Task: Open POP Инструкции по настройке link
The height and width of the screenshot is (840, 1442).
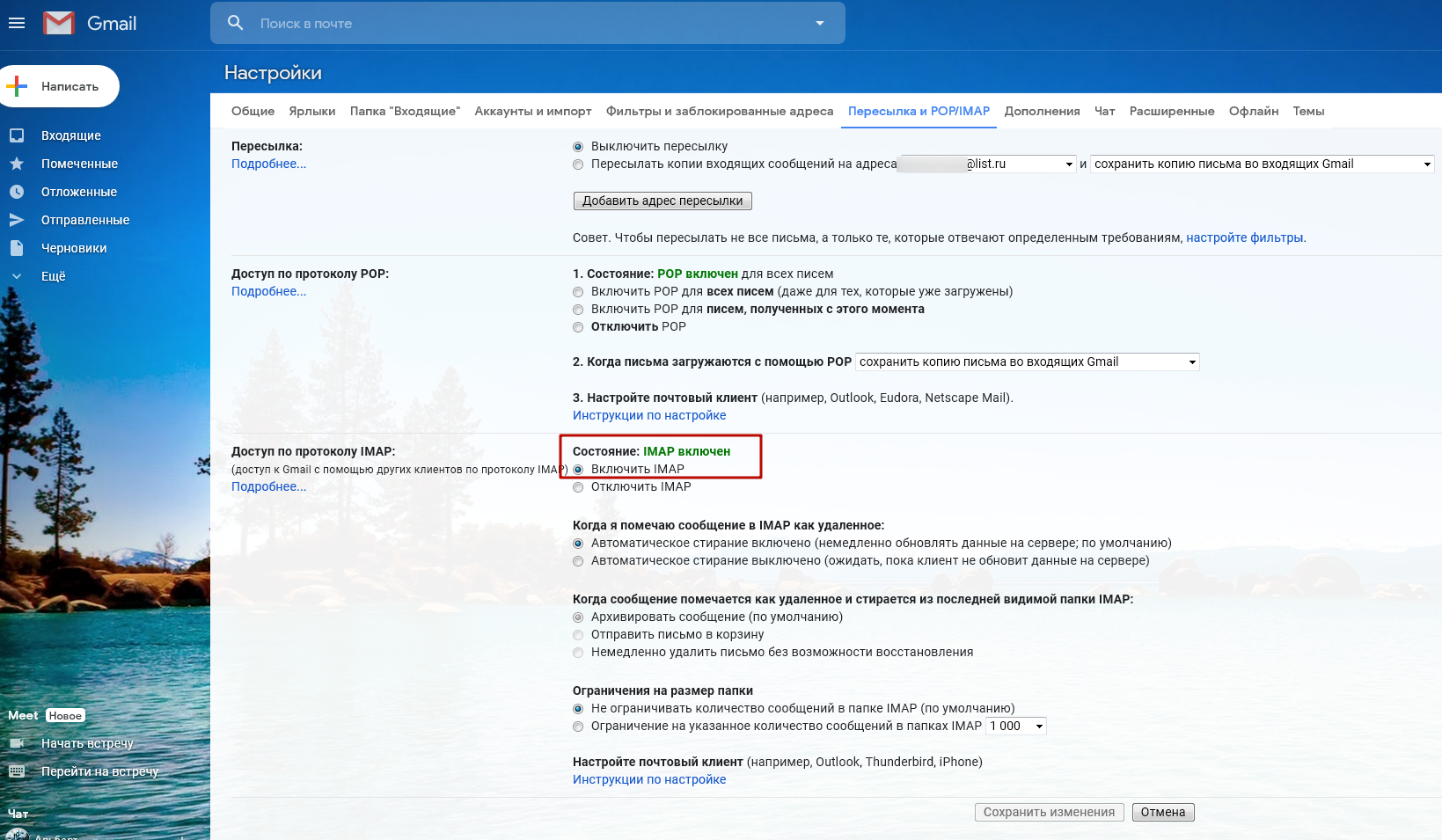Action: (649, 415)
